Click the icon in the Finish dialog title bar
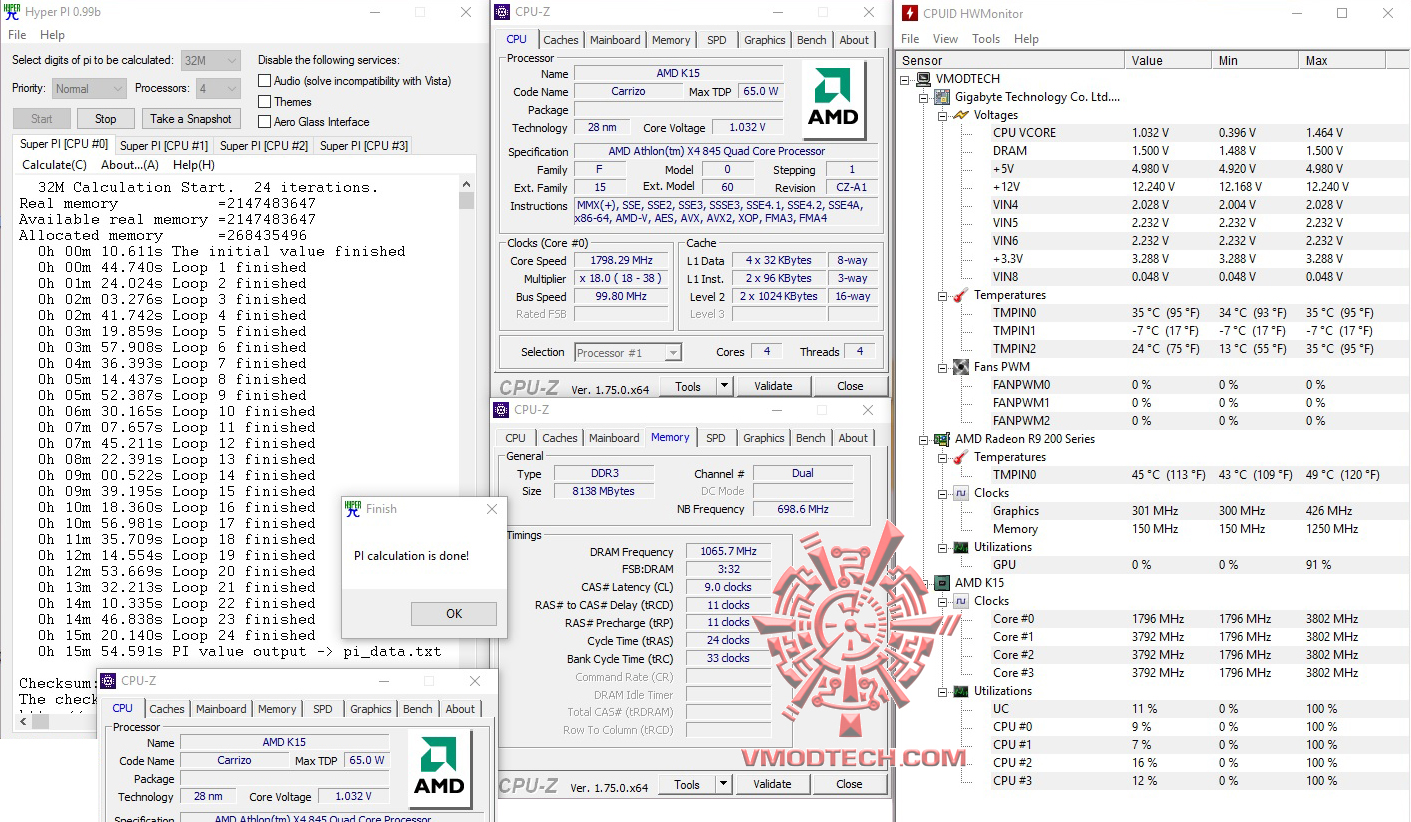 pyautogui.click(x=353, y=509)
